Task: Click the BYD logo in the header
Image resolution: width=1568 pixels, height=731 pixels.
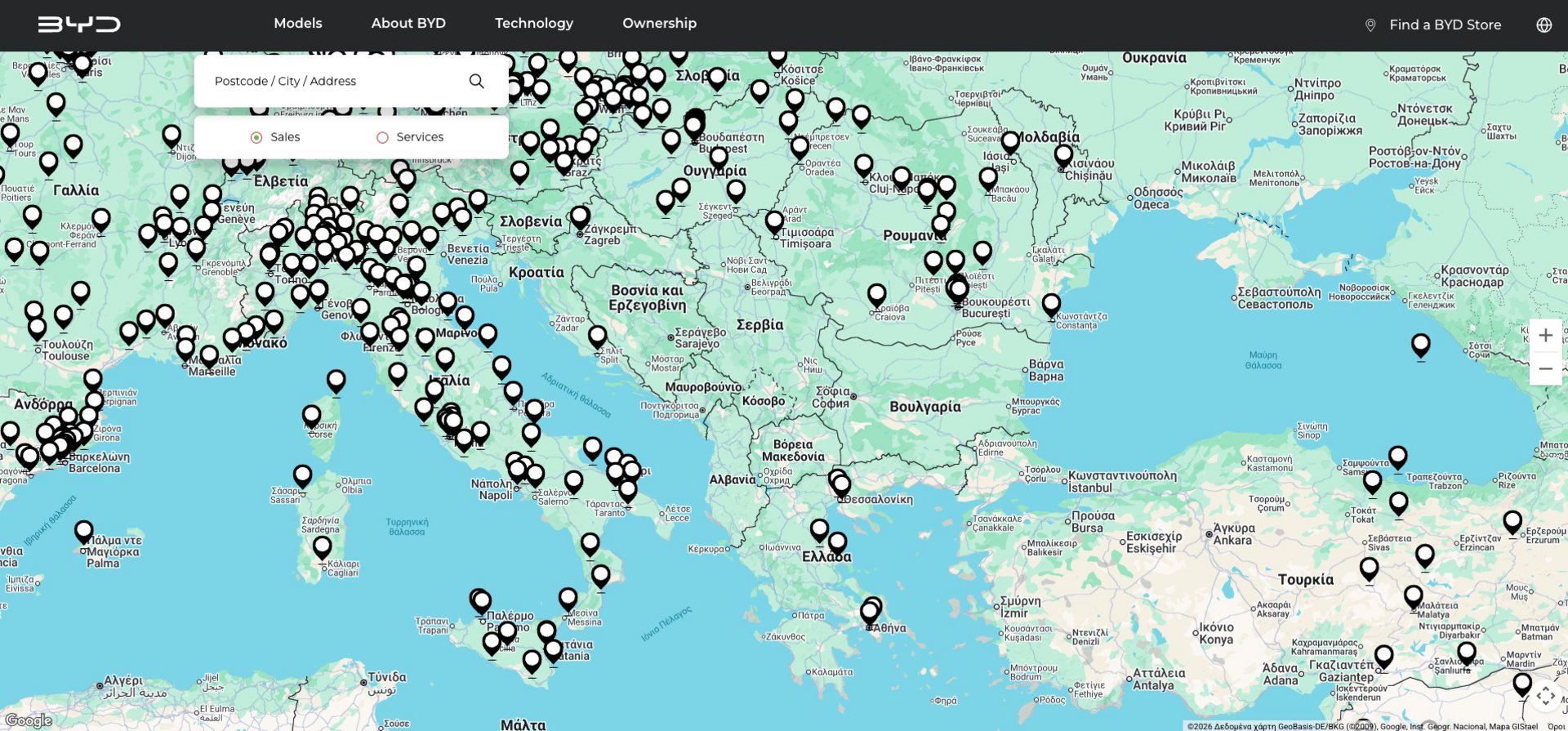Action: pyautogui.click(x=78, y=25)
